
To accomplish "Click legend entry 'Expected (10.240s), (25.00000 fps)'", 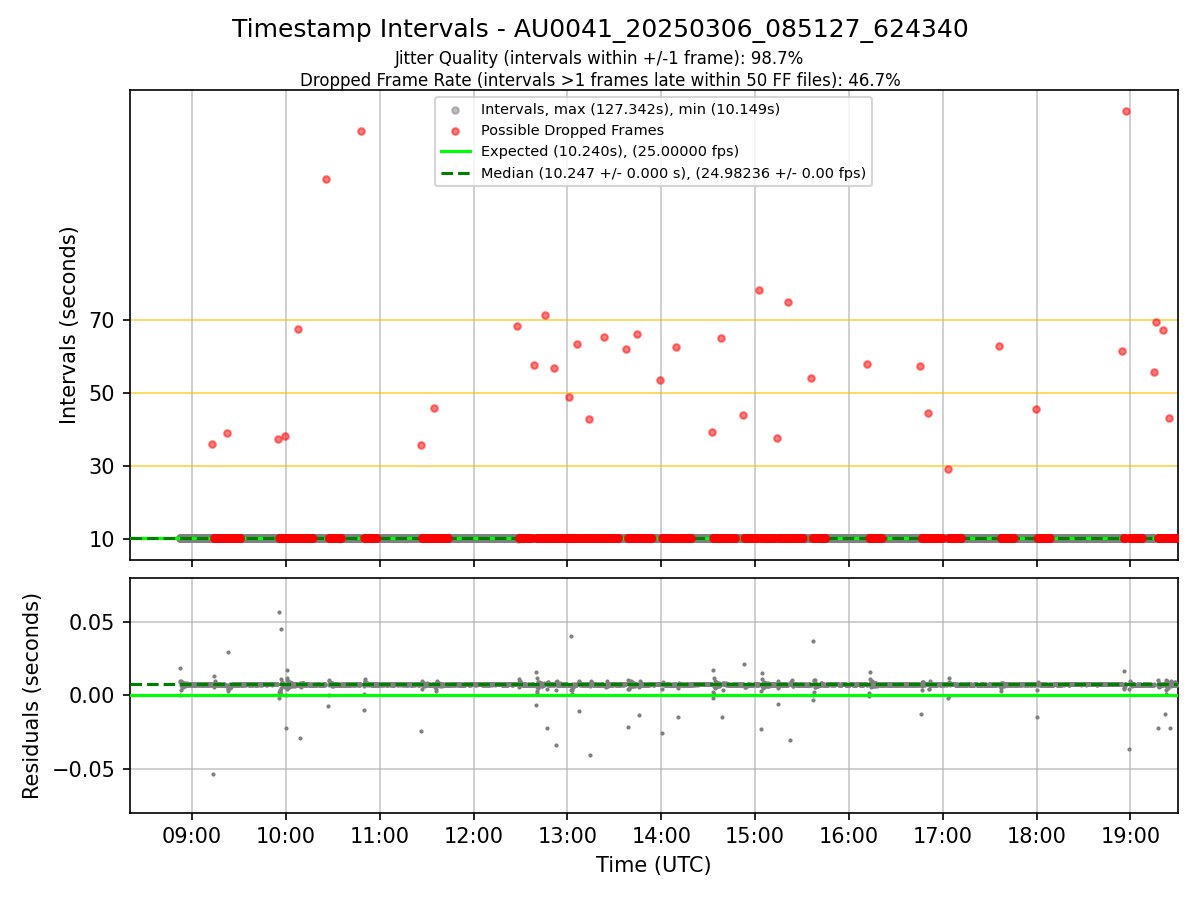I will coord(610,151).
